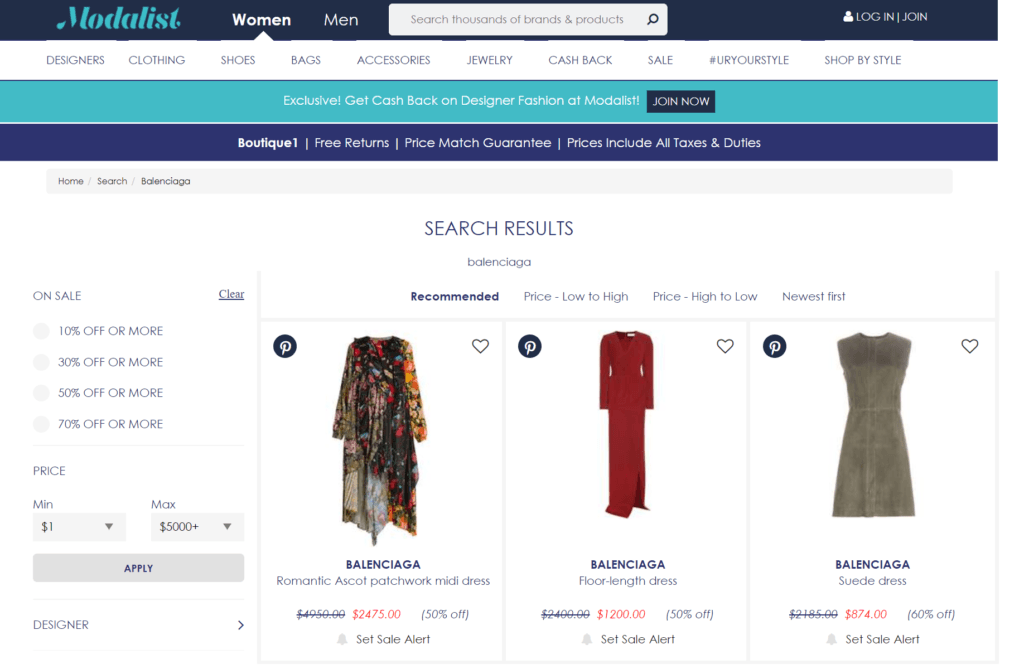1024x669 pixels.
Task: Heart the Suede dress
Action: (x=969, y=346)
